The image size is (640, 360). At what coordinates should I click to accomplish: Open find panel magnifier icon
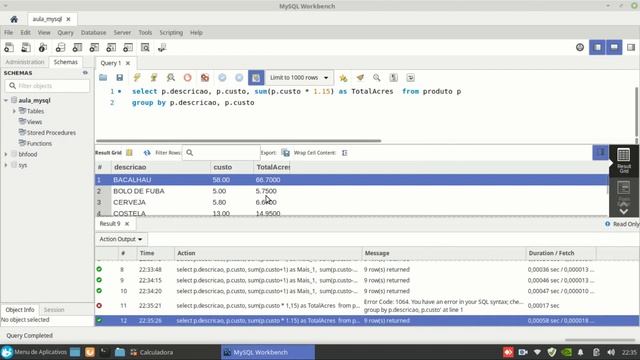pos(377,78)
